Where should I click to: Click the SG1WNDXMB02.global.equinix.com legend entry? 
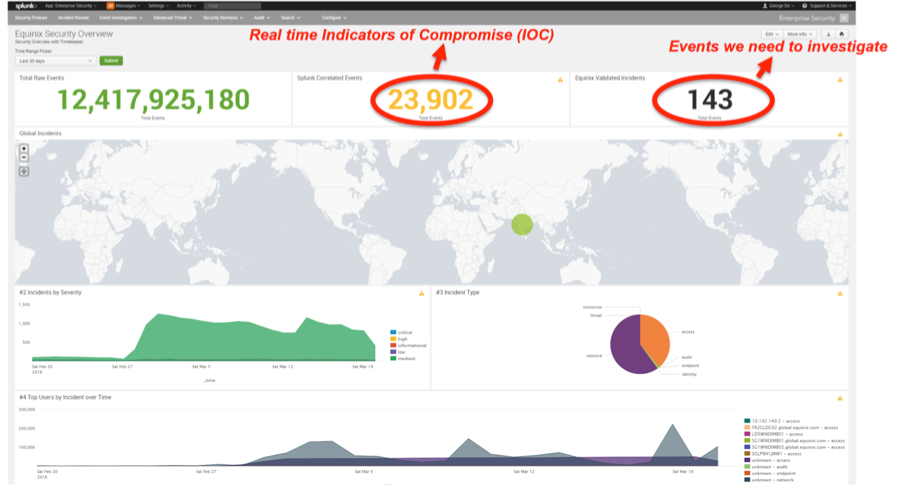pos(794,447)
